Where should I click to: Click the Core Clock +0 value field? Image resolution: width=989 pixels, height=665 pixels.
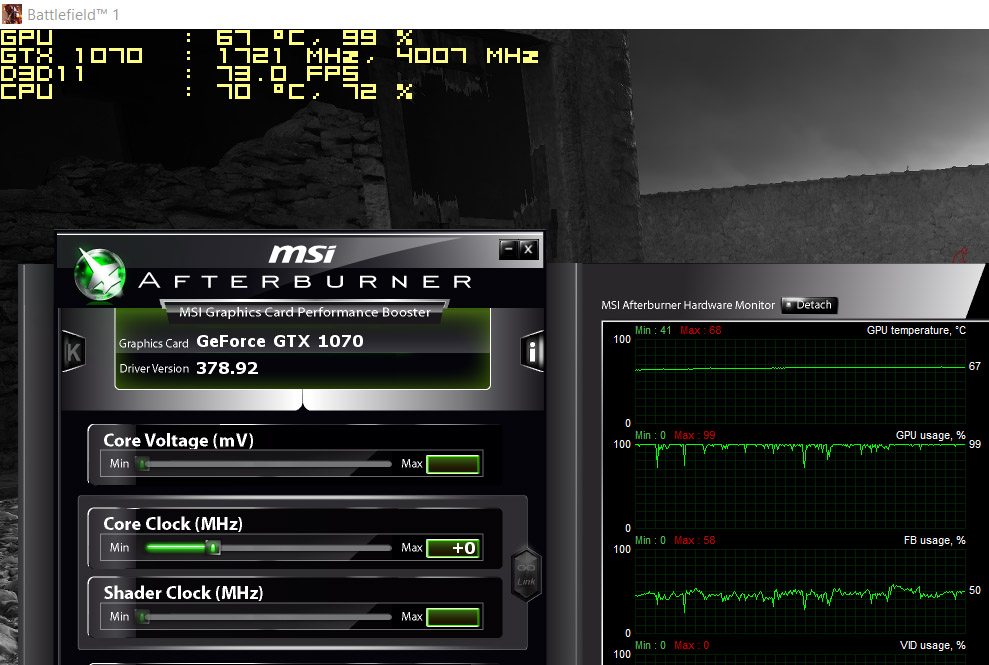point(453,548)
